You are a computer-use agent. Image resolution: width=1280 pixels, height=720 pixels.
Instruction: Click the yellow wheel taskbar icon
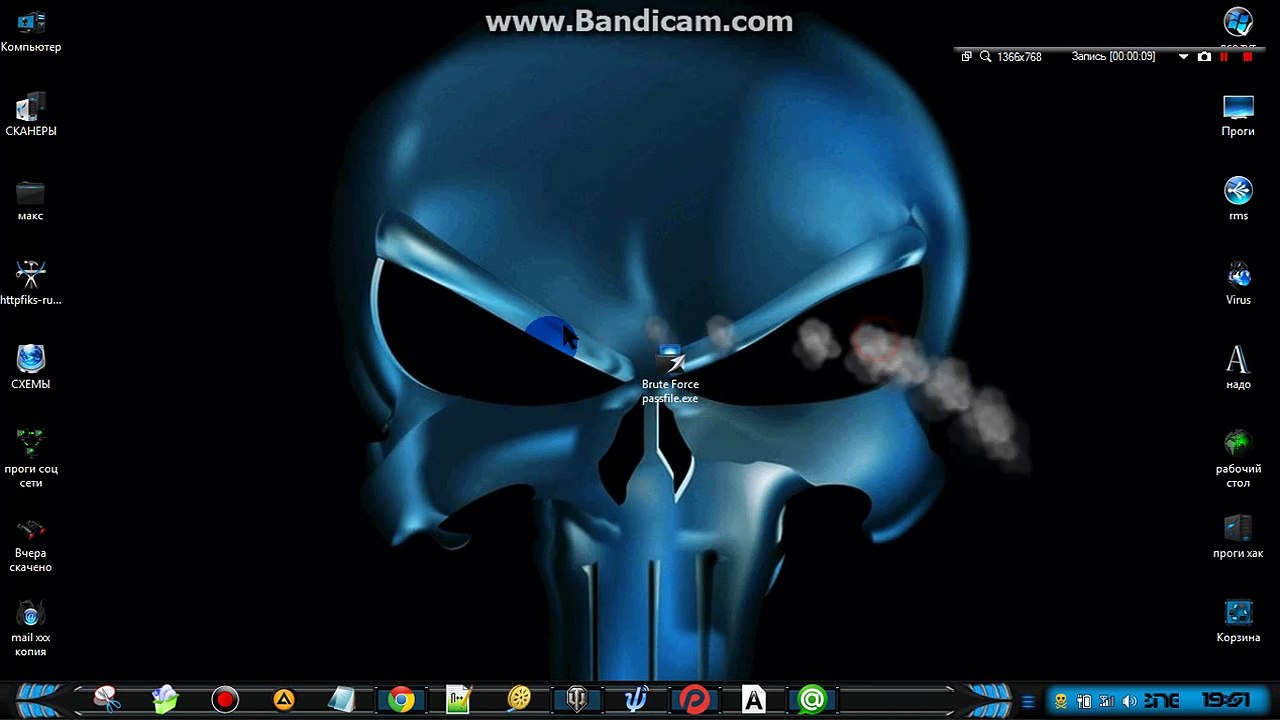coord(519,699)
